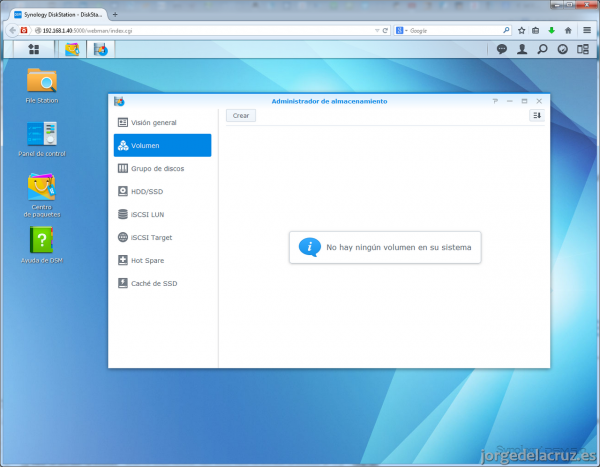The width and height of the screenshot is (600, 467).
Task: Reload the page with refresh icon
Action: click(385, 31)
